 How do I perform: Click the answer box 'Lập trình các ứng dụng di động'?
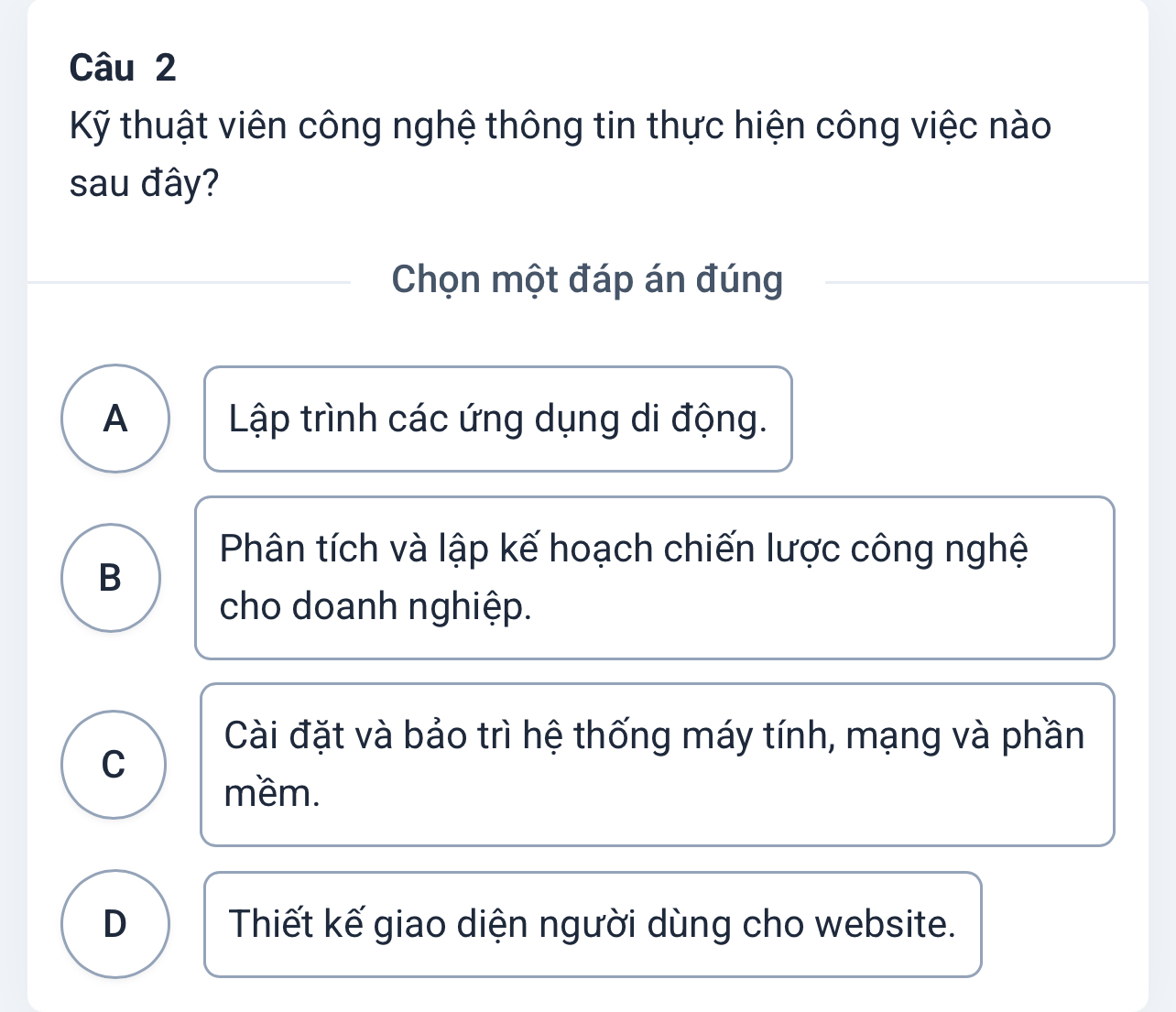pos(497,419)
